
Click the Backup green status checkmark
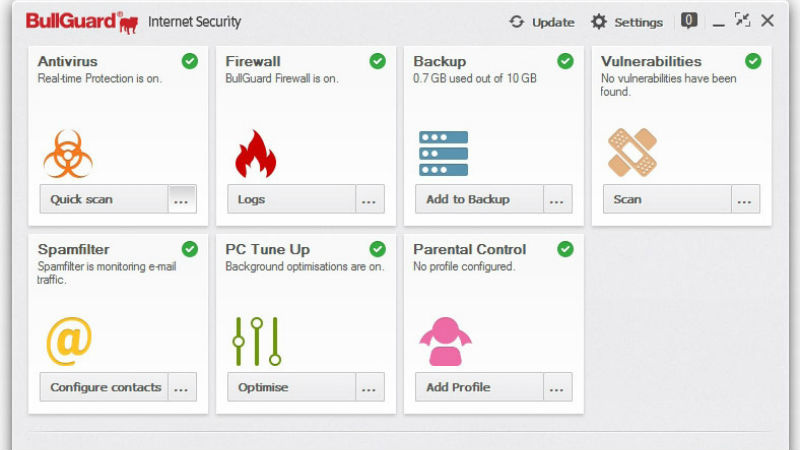(565, 61)
